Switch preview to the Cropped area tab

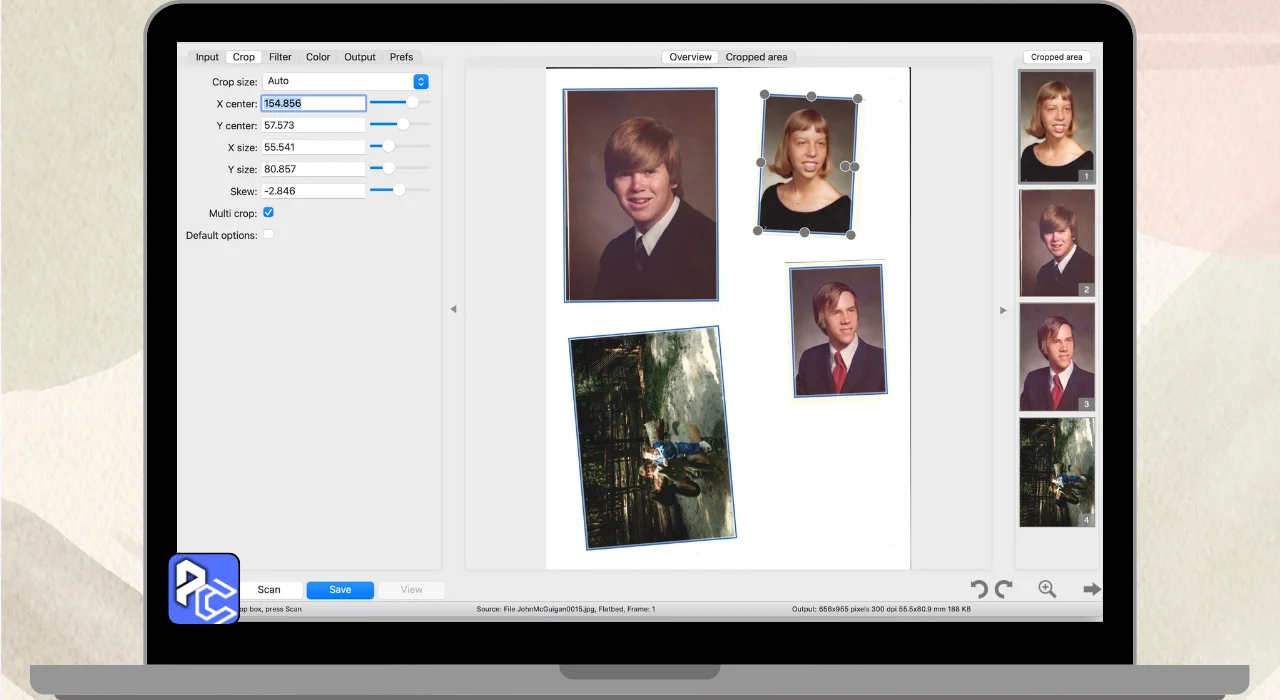756,57
